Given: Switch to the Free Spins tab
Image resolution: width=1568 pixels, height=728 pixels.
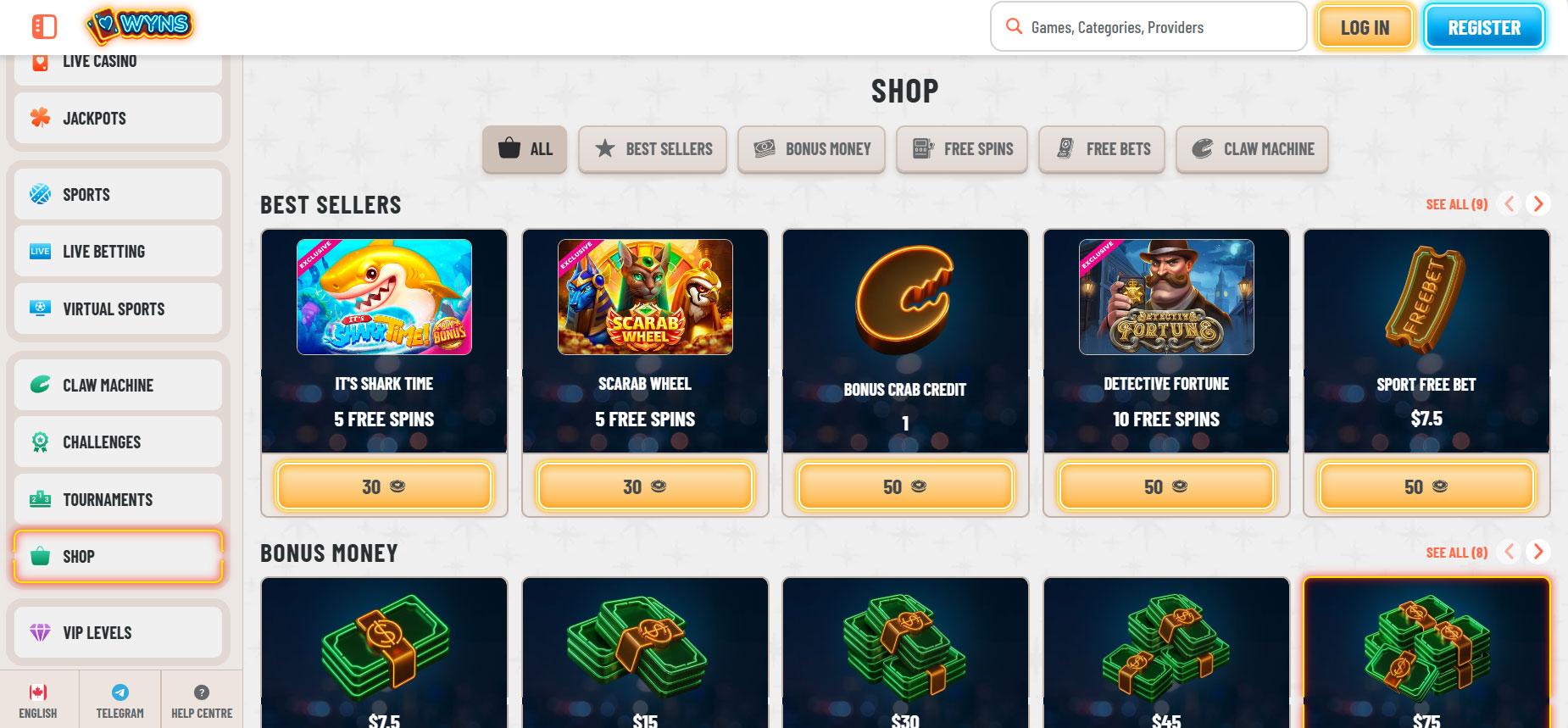Looking at the screenshot, I should [962, 149].
